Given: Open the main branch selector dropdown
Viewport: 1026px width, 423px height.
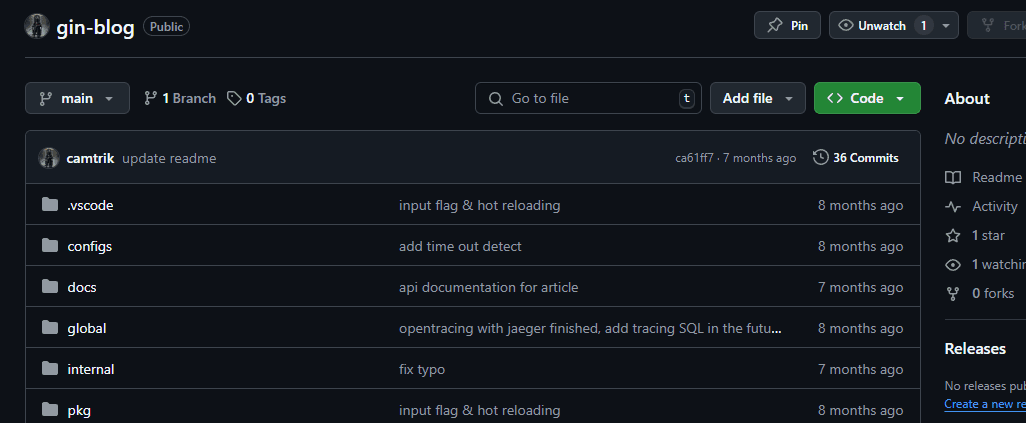Looking at the screenshot, I should pyautogui.click(x=77, y=98).
